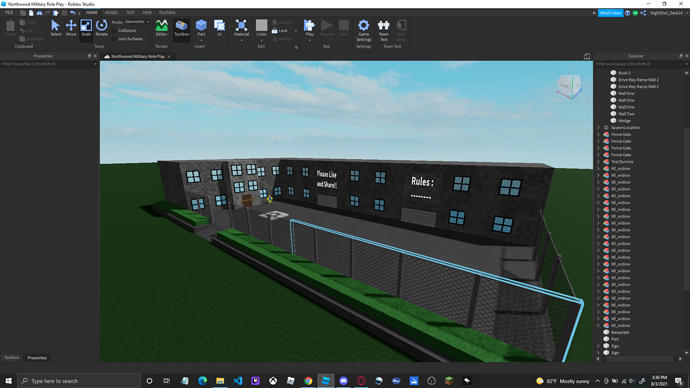Switch to the MODEL ribbon tab

click(111, 13)
